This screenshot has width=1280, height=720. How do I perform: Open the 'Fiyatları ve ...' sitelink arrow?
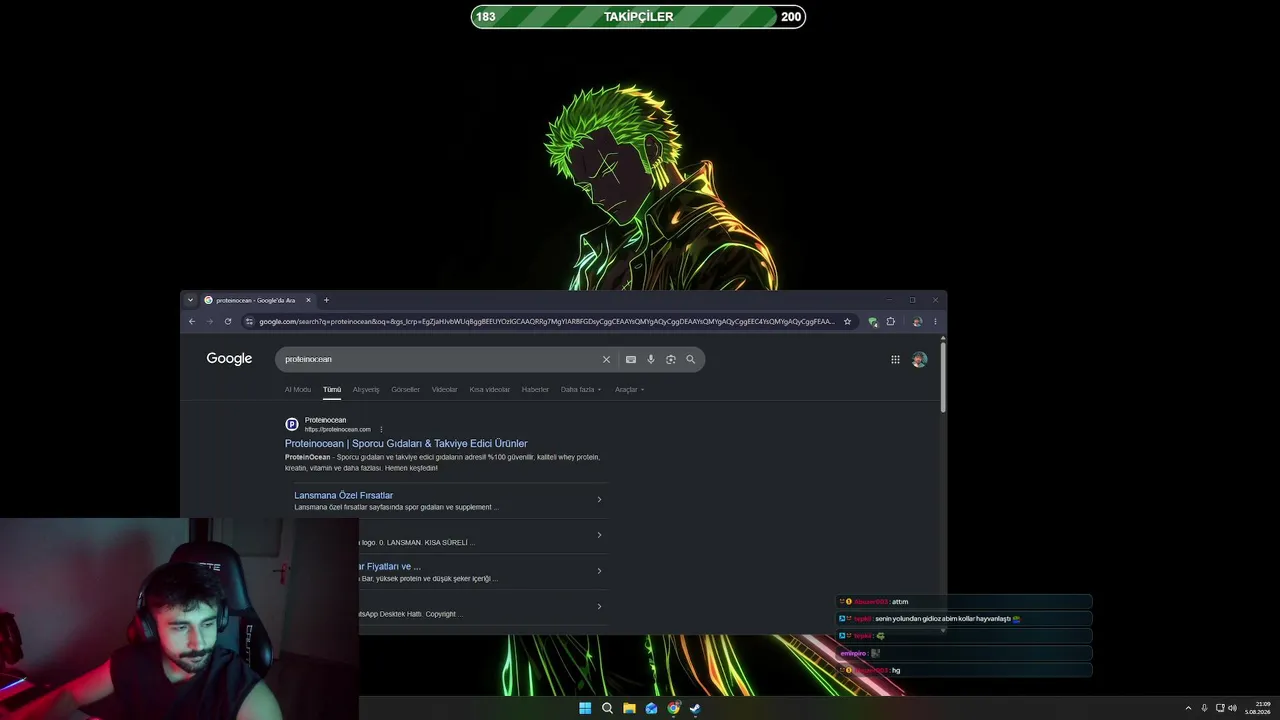(x=599, y=571)
